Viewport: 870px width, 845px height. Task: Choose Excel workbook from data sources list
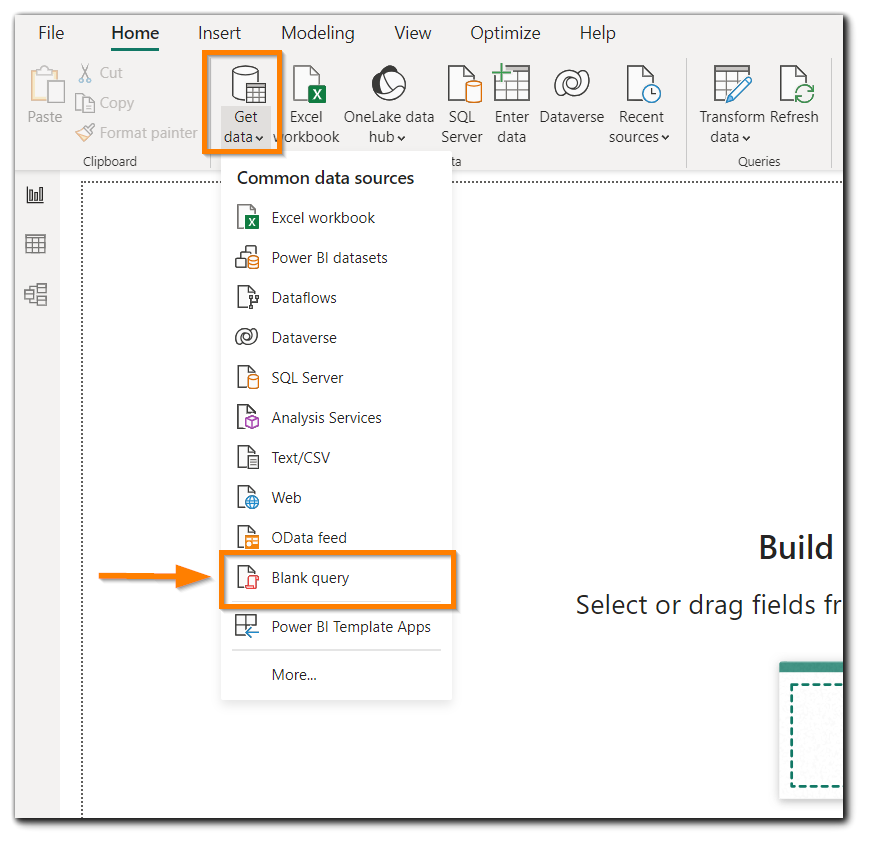(x=336, y=217)
